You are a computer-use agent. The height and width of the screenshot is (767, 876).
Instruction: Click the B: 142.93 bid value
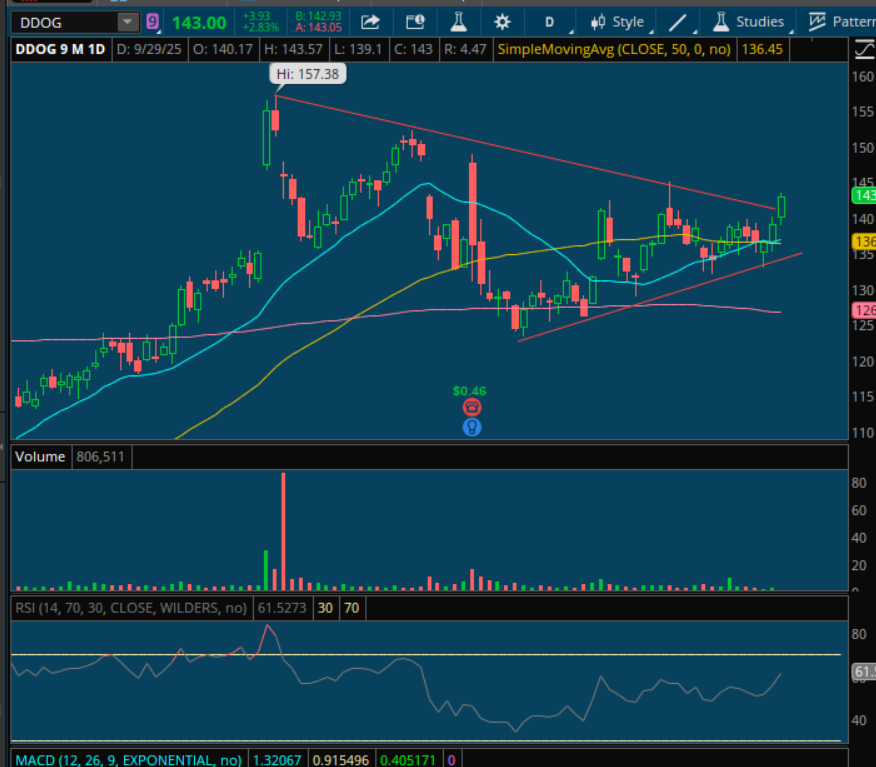tap(318, 16)
